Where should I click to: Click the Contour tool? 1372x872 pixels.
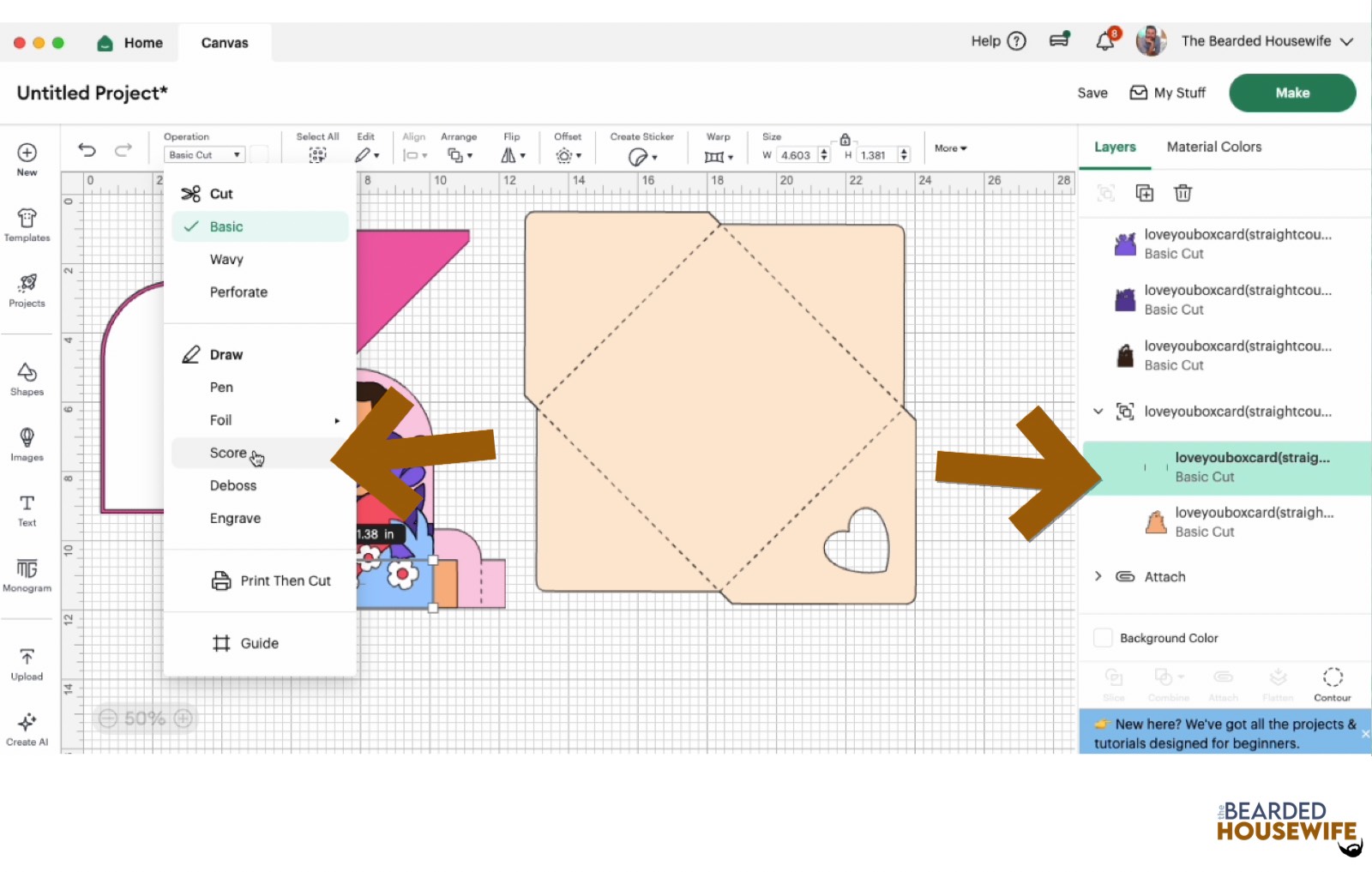pos(1332,683)
